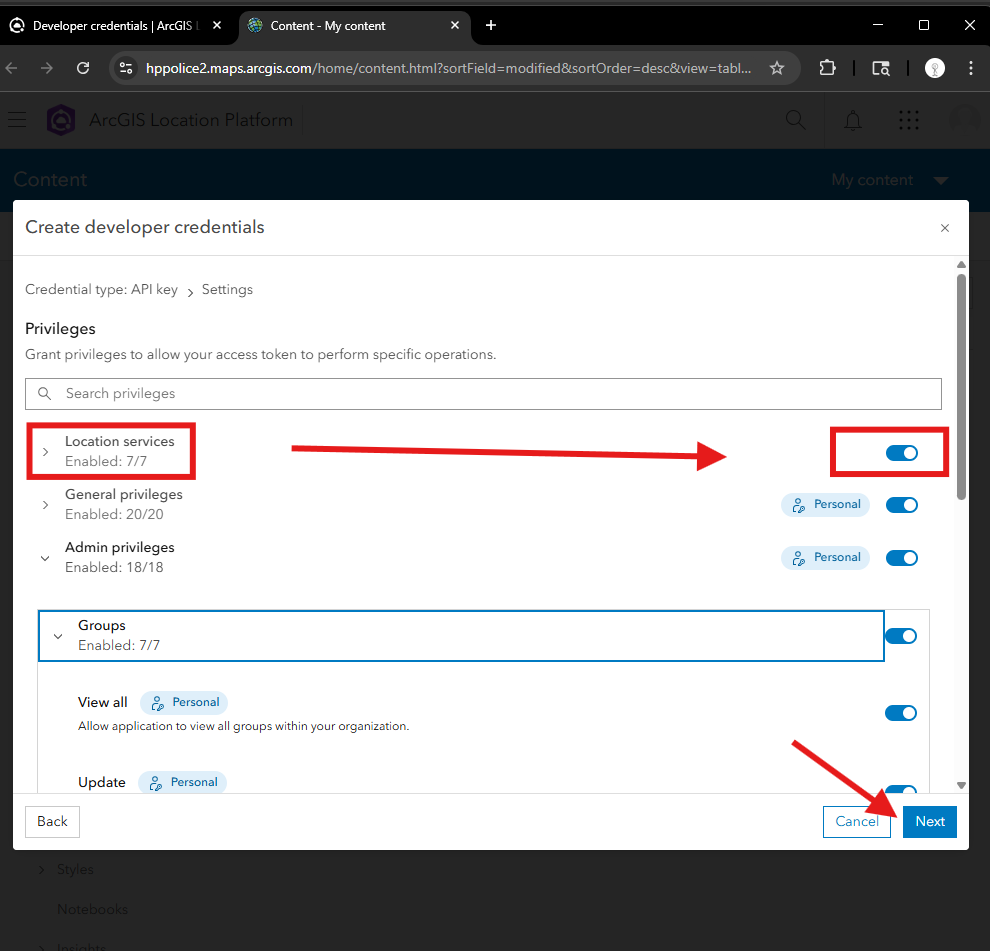This screenshot has height=951, width=990.
Task: Click the Back button
Action: [52, 822]
